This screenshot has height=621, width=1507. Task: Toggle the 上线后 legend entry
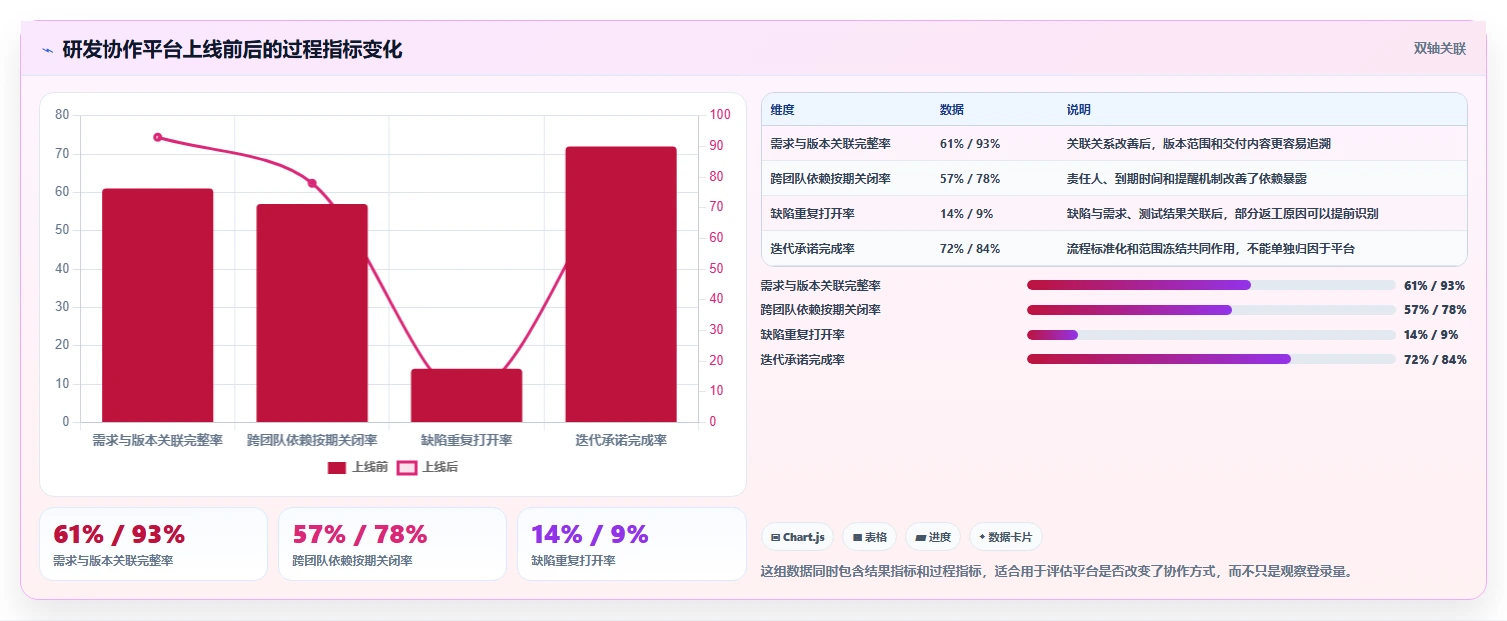coord(427,467)
